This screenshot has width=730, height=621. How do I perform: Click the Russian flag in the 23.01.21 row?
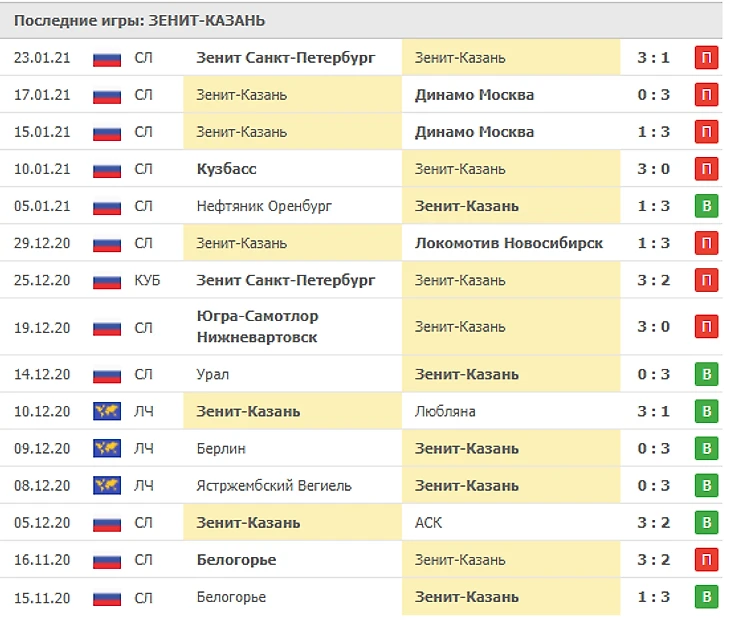[x=107, y=59]
